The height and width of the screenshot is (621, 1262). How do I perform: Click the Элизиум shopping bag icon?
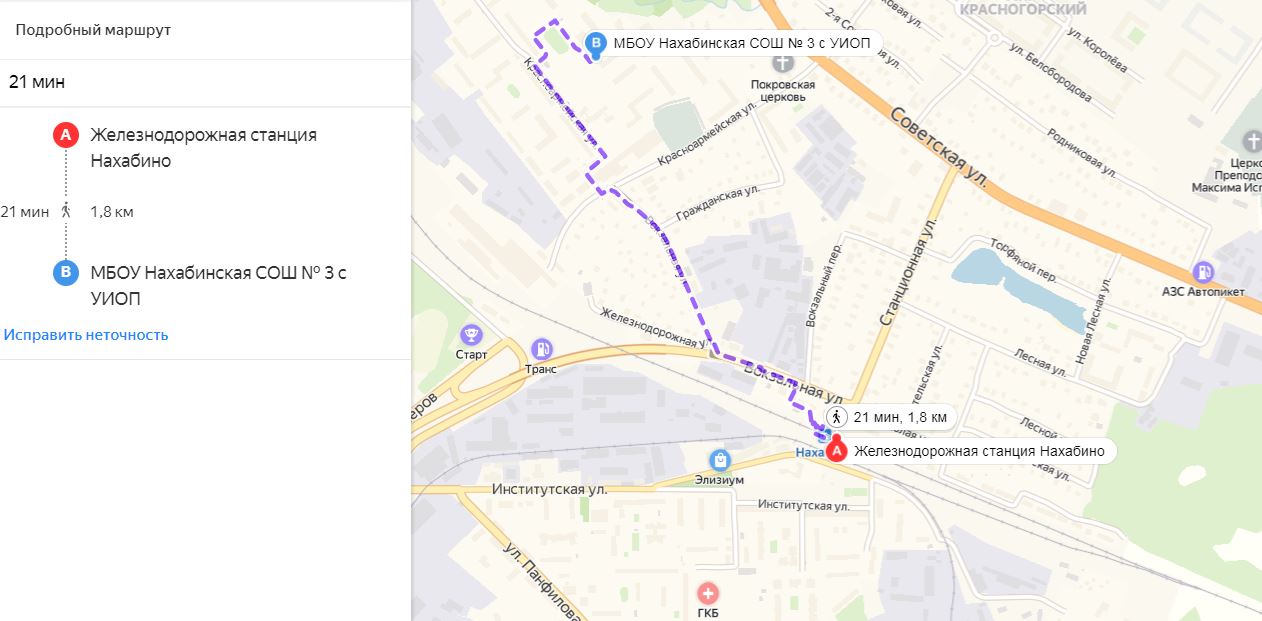click(719, 460)
